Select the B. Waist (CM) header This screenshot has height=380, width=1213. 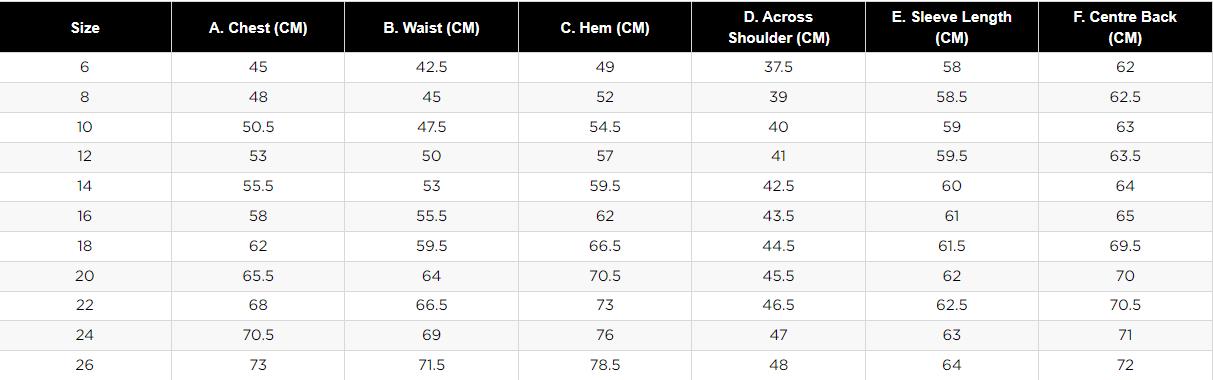coord(431,28)
